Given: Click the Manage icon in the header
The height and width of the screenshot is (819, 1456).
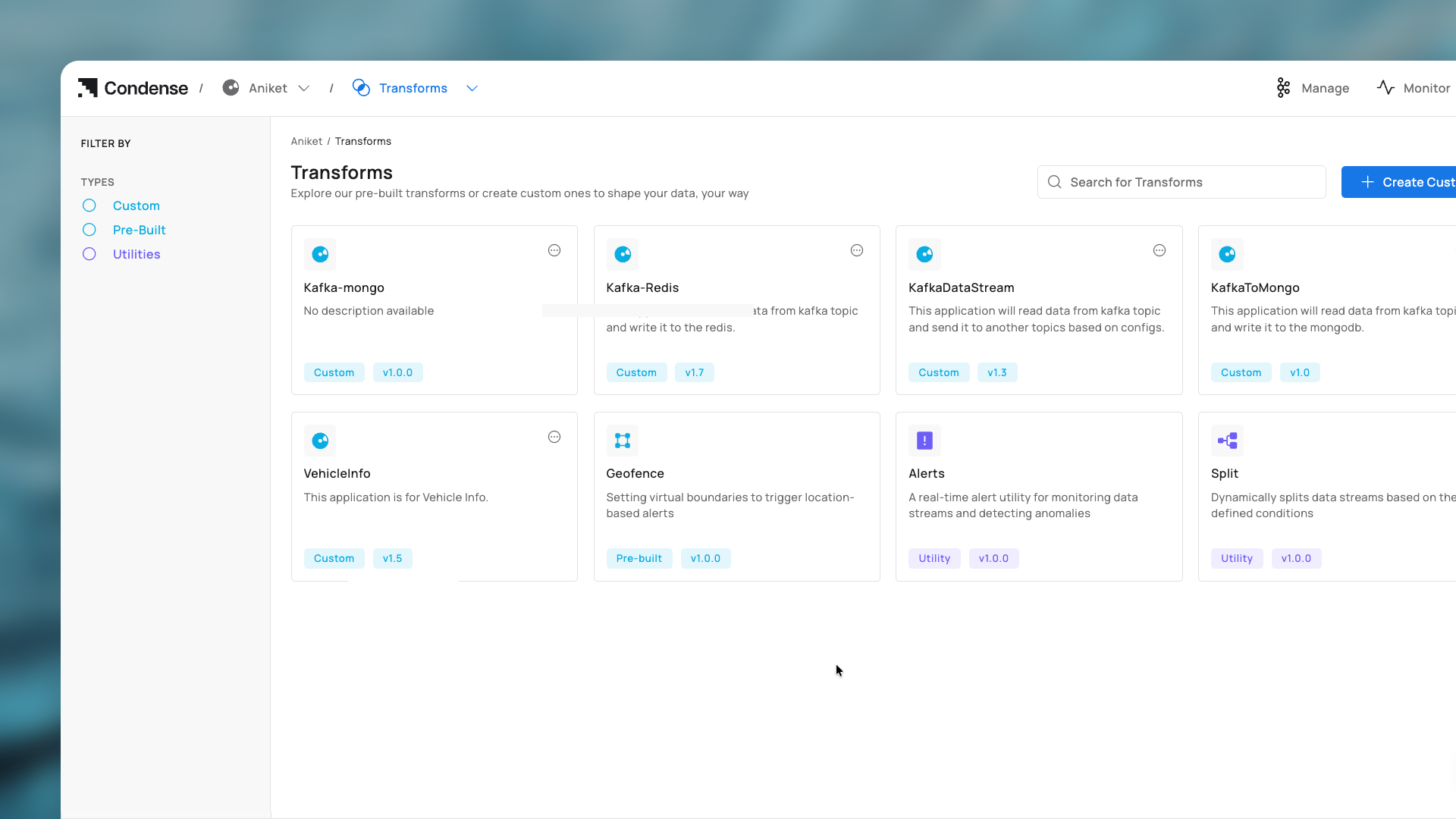Looking at the screenshot, I should [1283, 88].
